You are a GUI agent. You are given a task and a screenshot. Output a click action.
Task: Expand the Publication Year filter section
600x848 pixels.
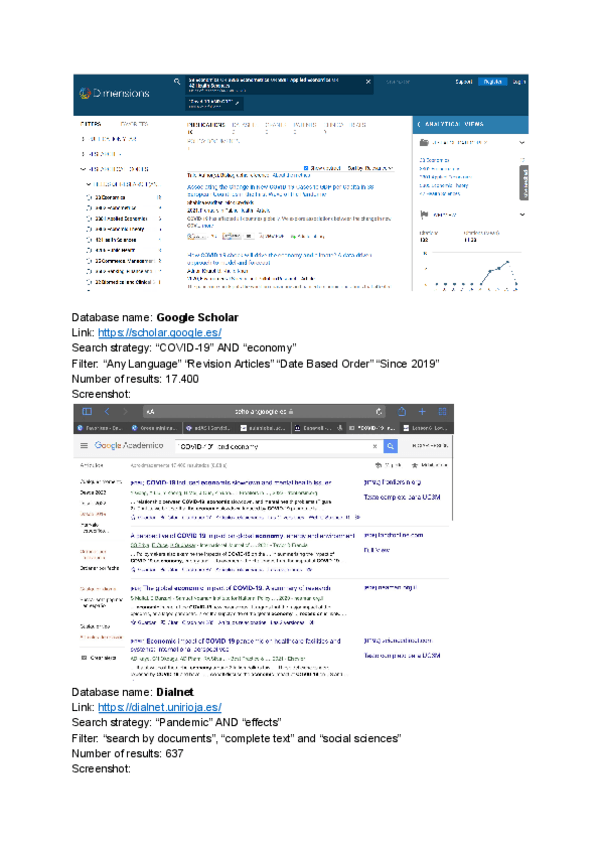83,139
